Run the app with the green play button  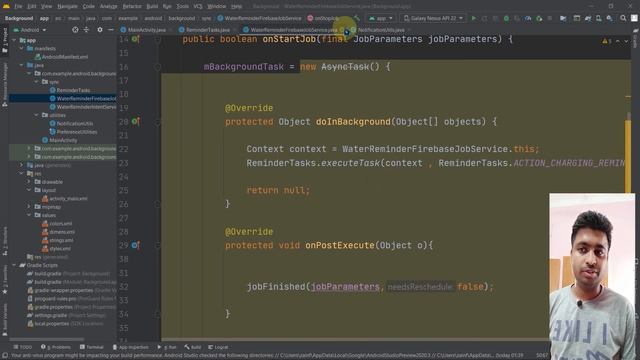click(473, 18)
